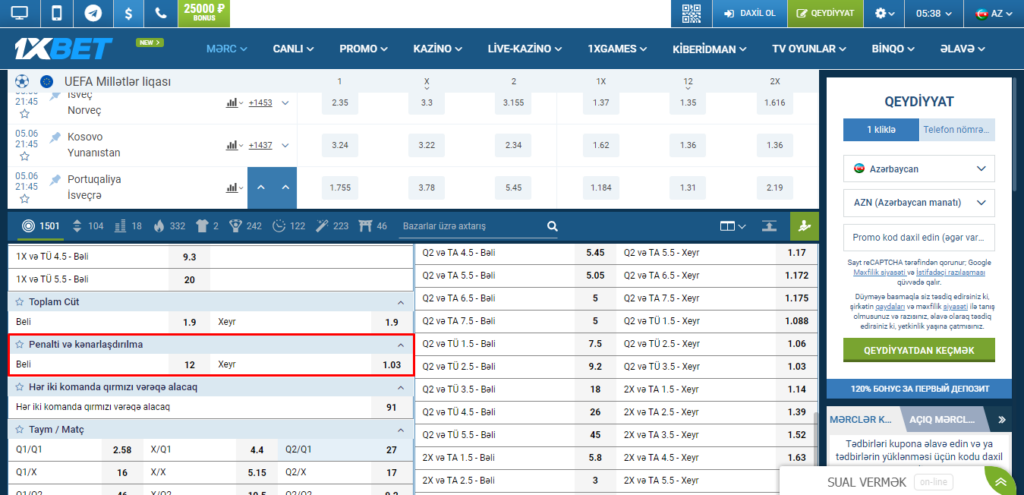Expand the Kosovo match markets chevron

[x=285, y=145]
